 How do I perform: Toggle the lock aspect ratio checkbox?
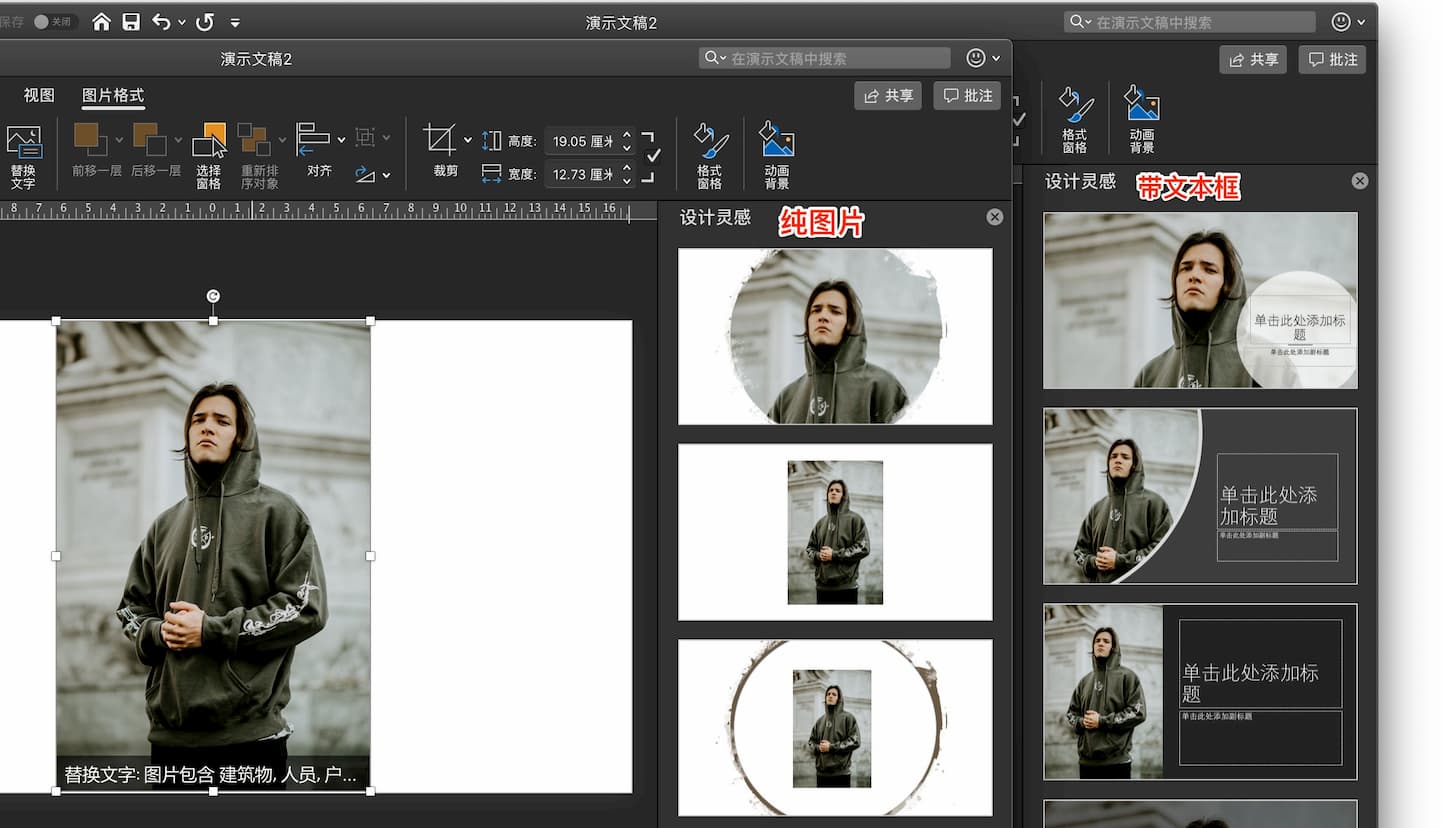pos(653,157)
